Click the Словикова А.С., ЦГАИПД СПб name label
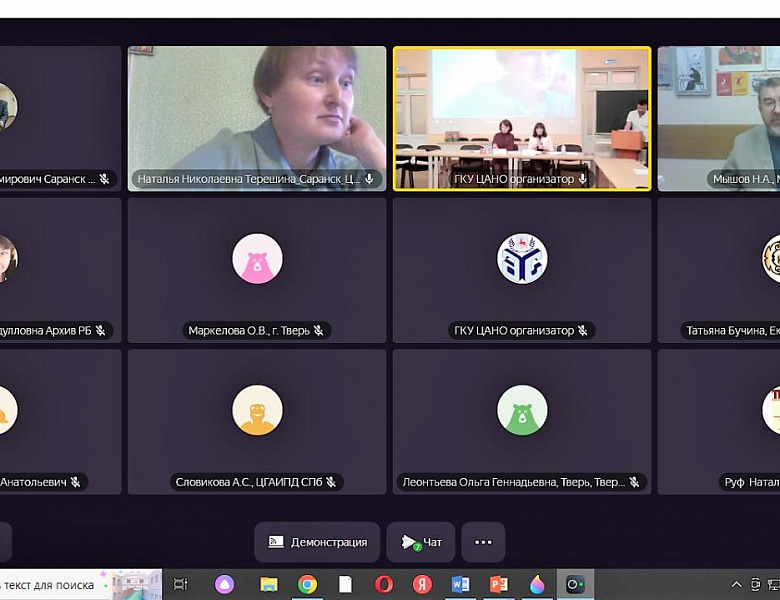780x600 pixels. tap(249, 482)
